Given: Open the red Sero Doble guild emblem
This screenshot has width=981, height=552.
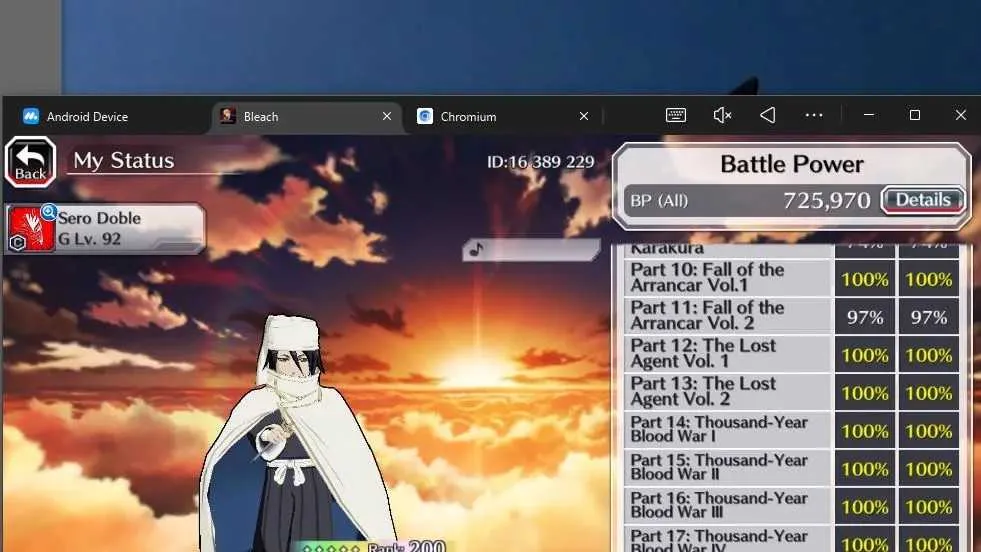Looking at the screenshot, I should point(30,230).
